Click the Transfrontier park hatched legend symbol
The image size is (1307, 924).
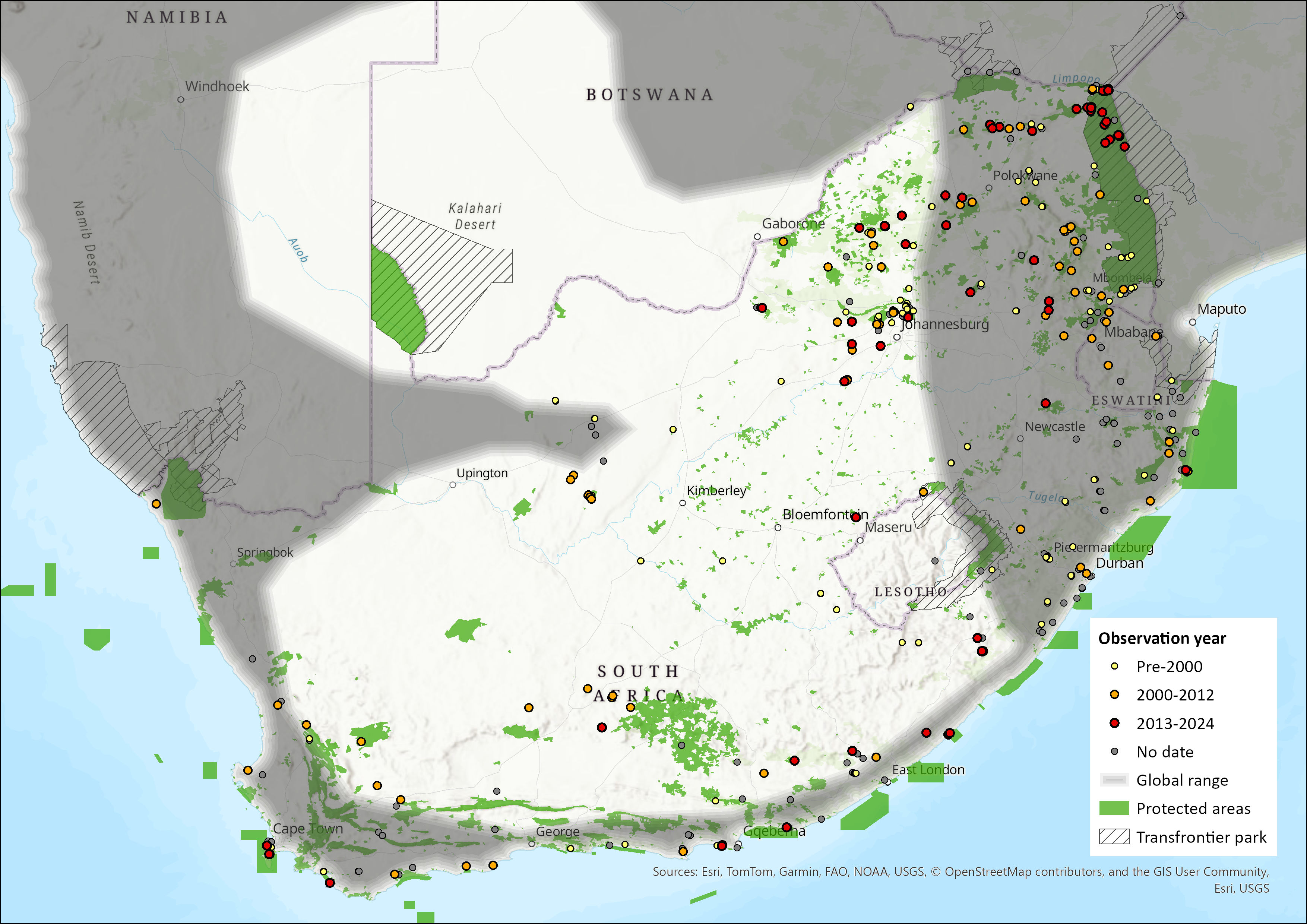click(x=1114, y=837)
